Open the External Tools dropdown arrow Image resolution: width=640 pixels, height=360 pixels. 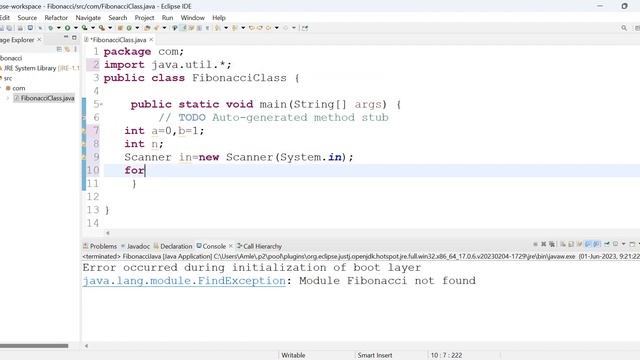(x=110, y=28)
